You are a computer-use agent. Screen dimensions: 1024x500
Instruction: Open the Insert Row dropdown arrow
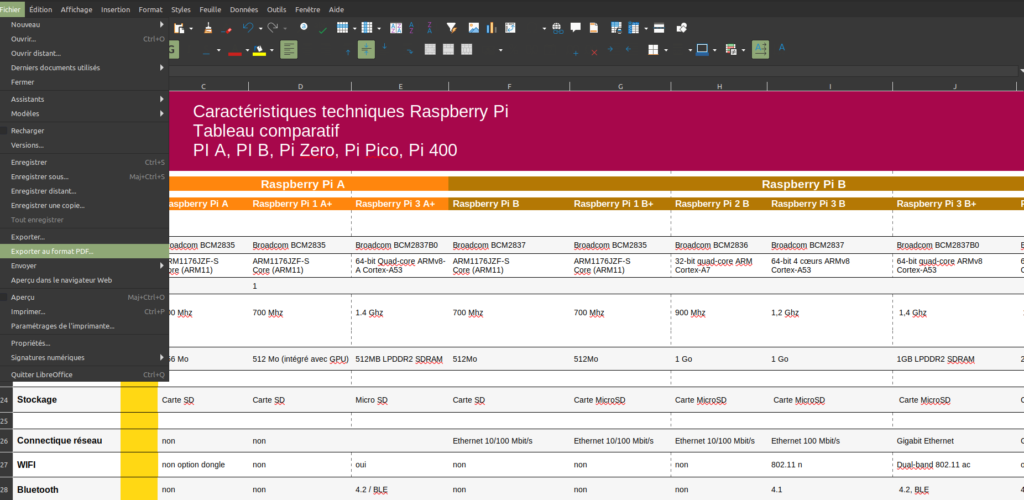[x=354, y=29]
